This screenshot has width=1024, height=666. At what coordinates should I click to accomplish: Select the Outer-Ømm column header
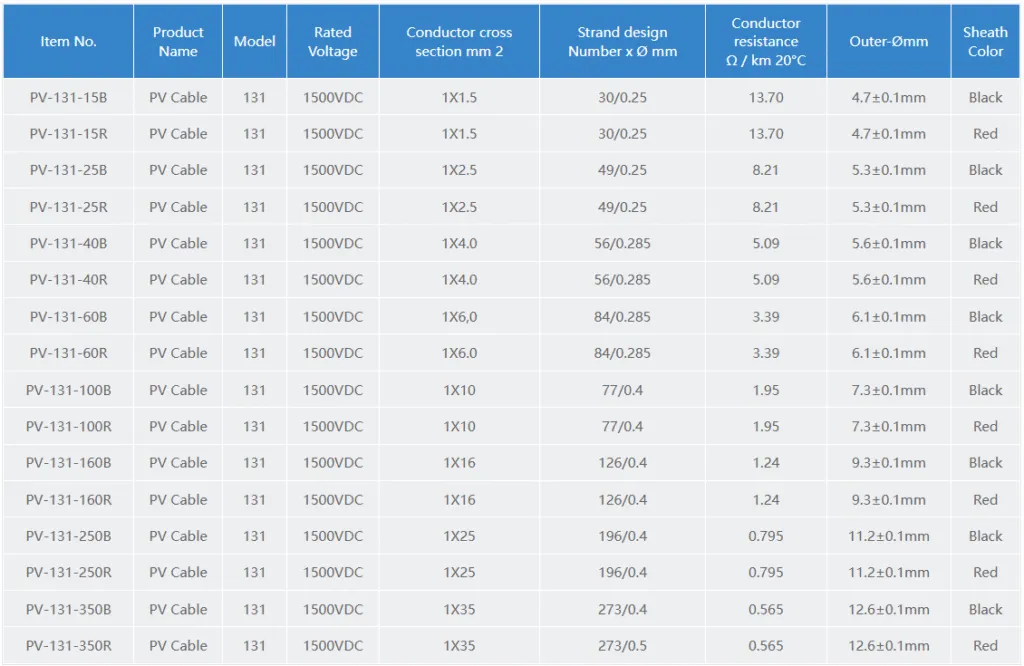pos(888,42)
